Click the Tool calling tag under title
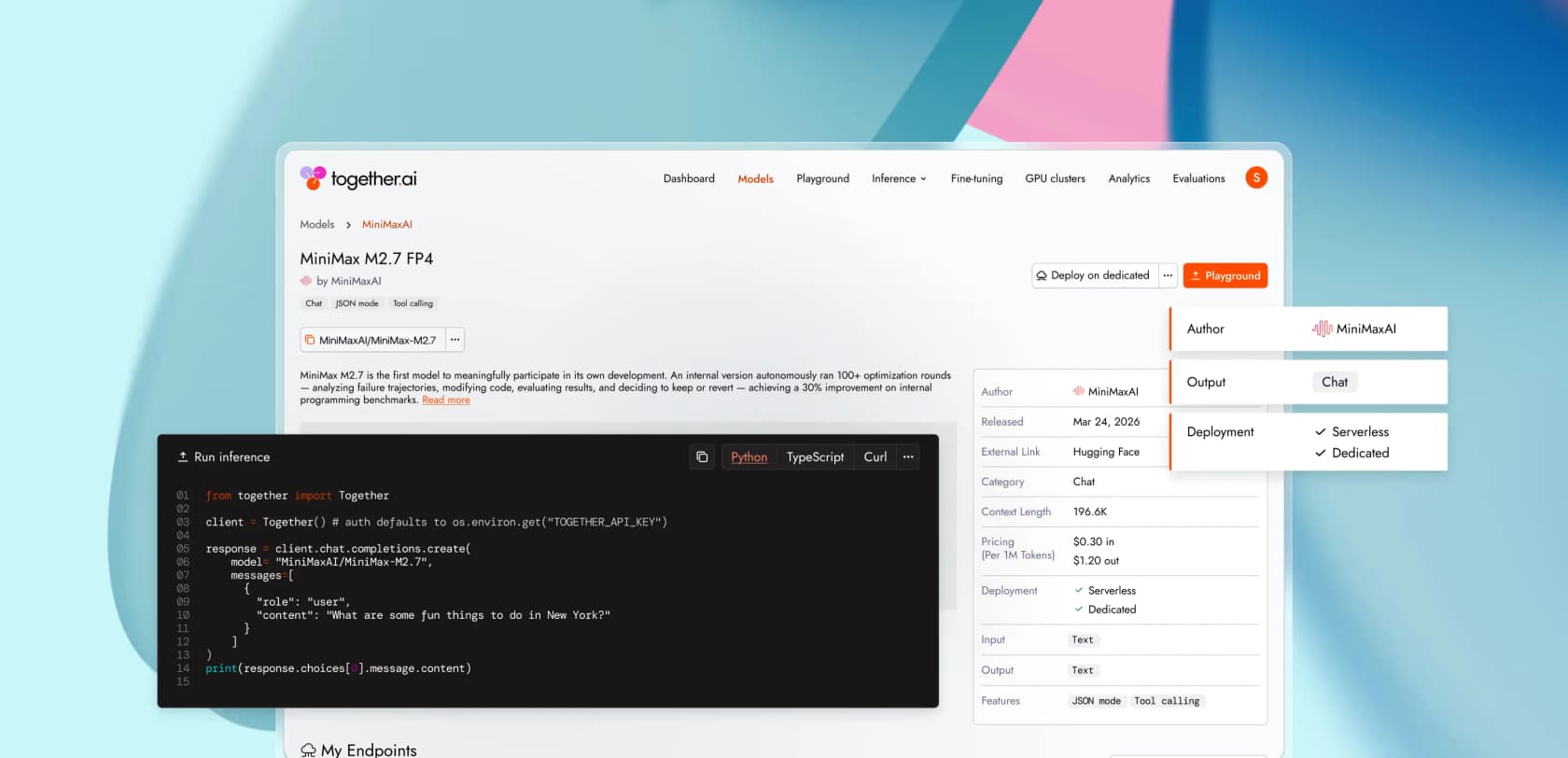This screenshot has height=758, width=1568. (413, 303)
